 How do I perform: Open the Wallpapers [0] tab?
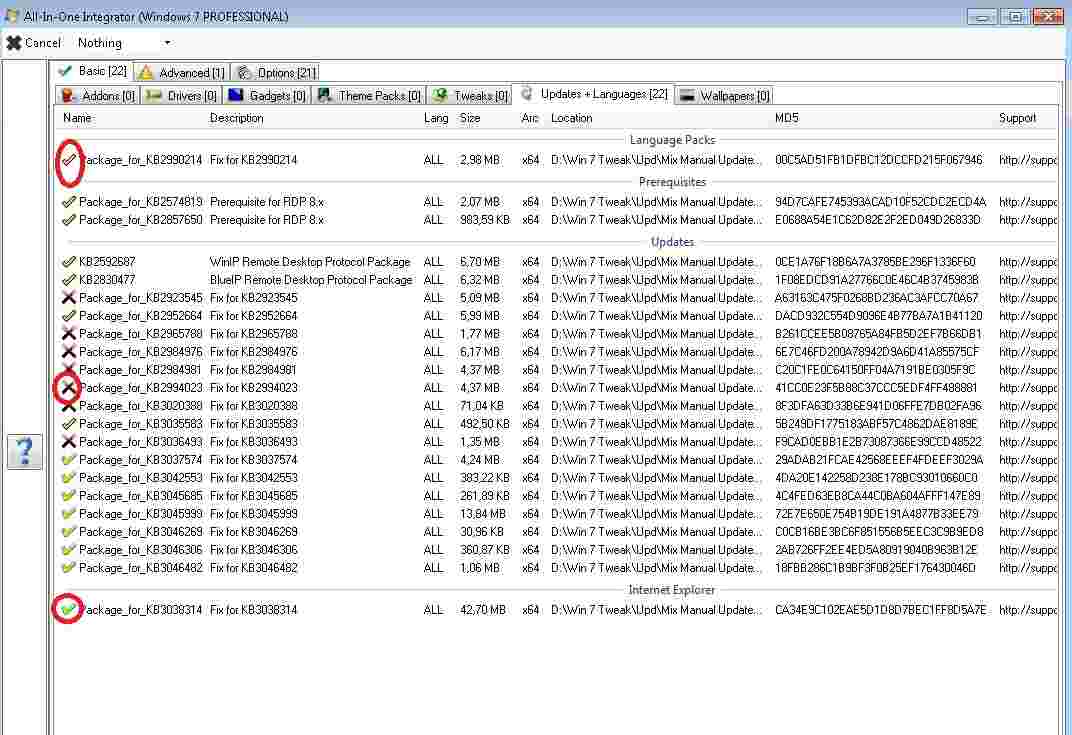coord(725,96)
